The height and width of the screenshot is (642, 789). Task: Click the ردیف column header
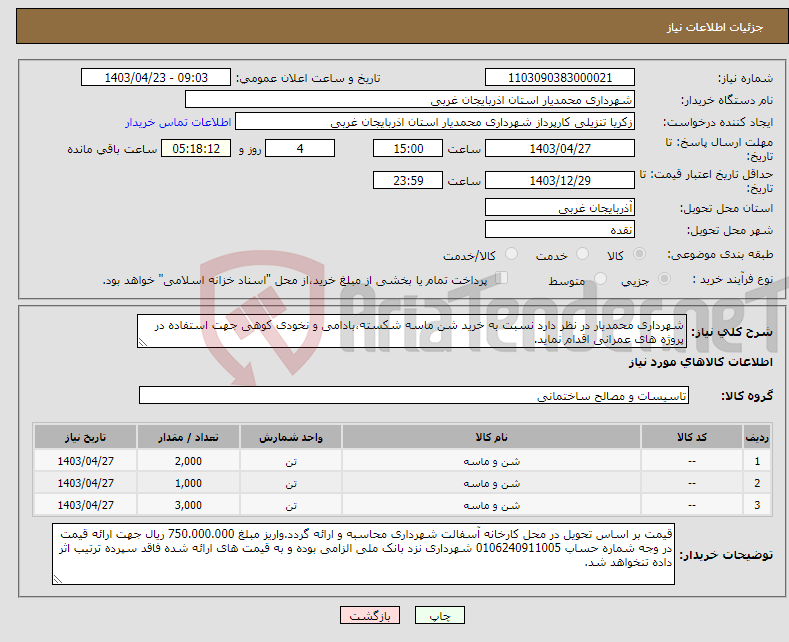tap(757, 437)
